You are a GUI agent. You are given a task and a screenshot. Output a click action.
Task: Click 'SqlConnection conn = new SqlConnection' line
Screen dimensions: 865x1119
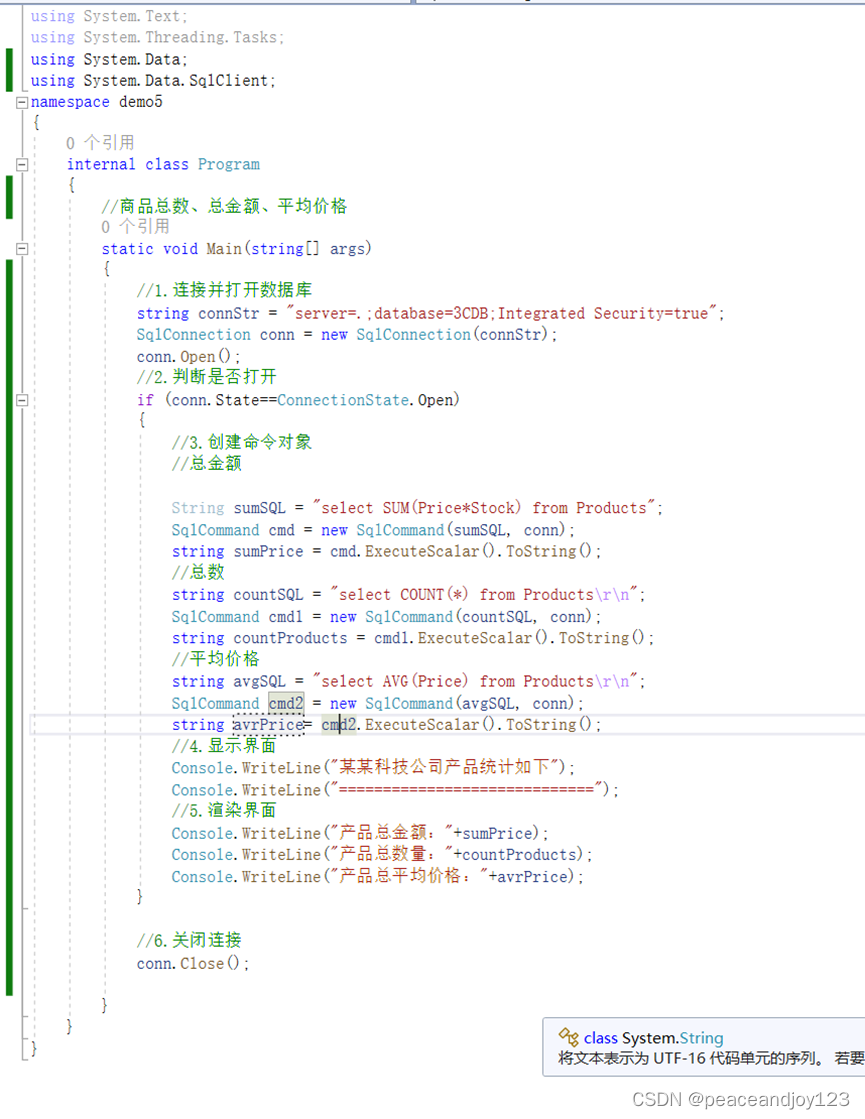coord(347,335)
